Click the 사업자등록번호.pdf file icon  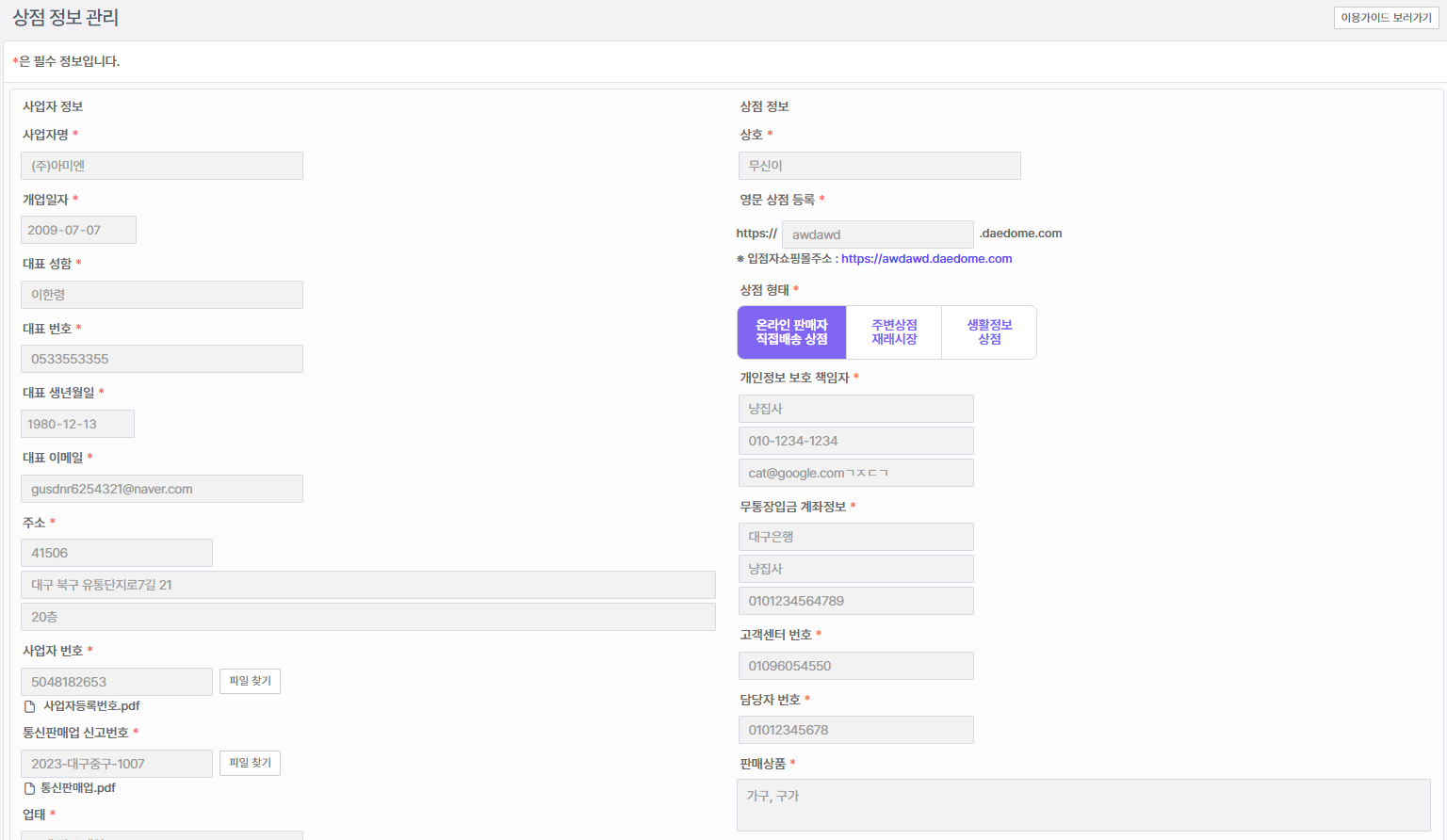point(30,706)
